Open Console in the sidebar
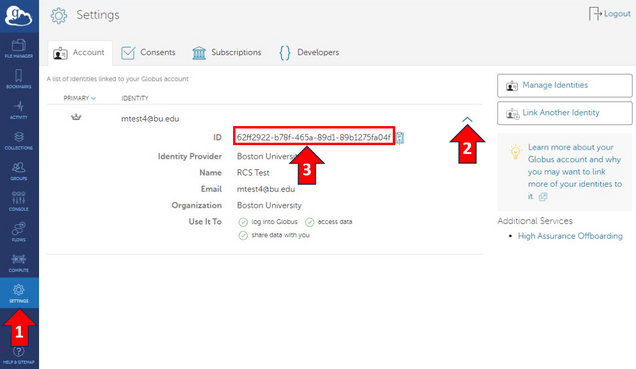The image size is (636, 369). pyautogui.click(x=19, y=202)
